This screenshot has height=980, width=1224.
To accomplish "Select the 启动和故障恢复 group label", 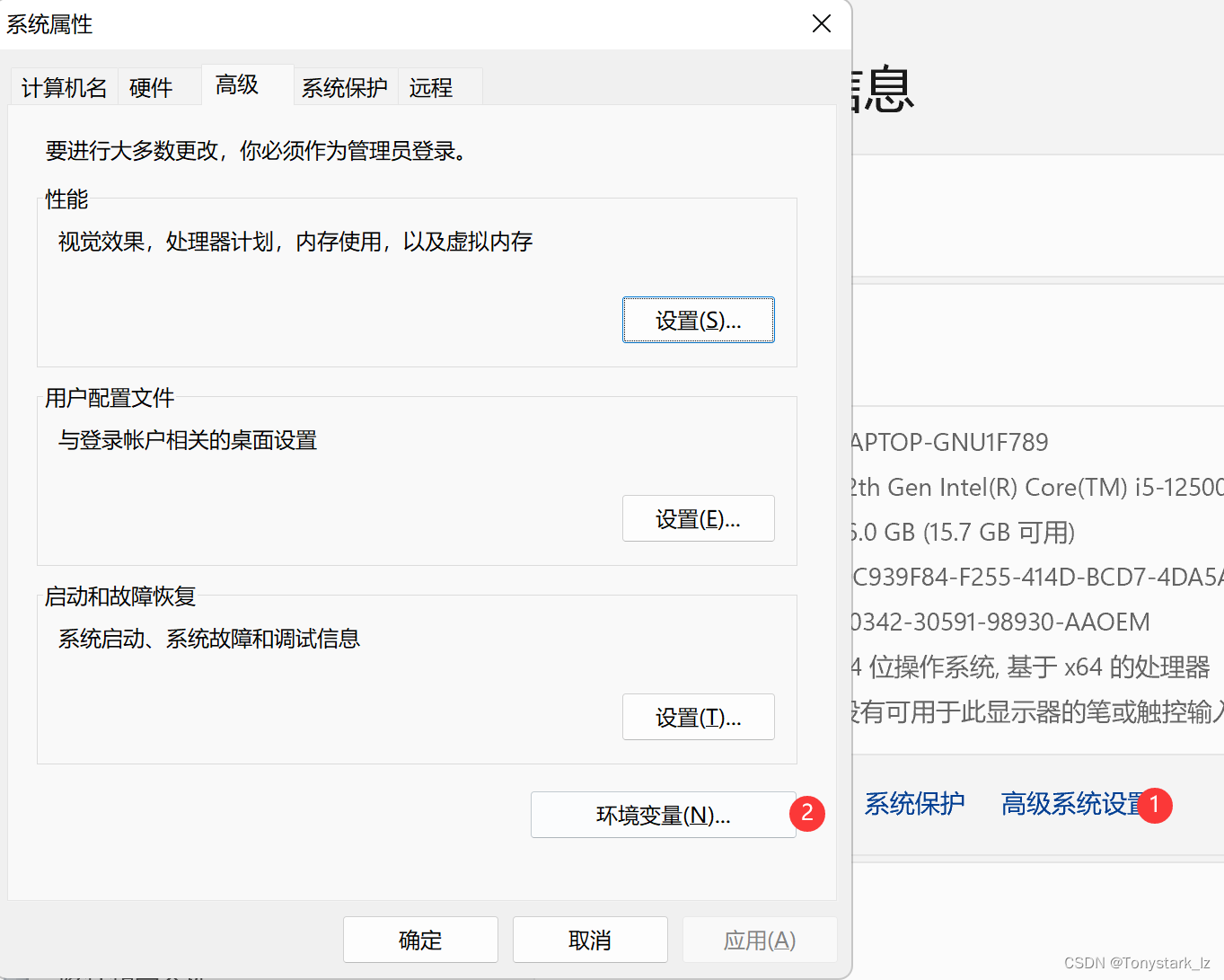I will (120, 596).
